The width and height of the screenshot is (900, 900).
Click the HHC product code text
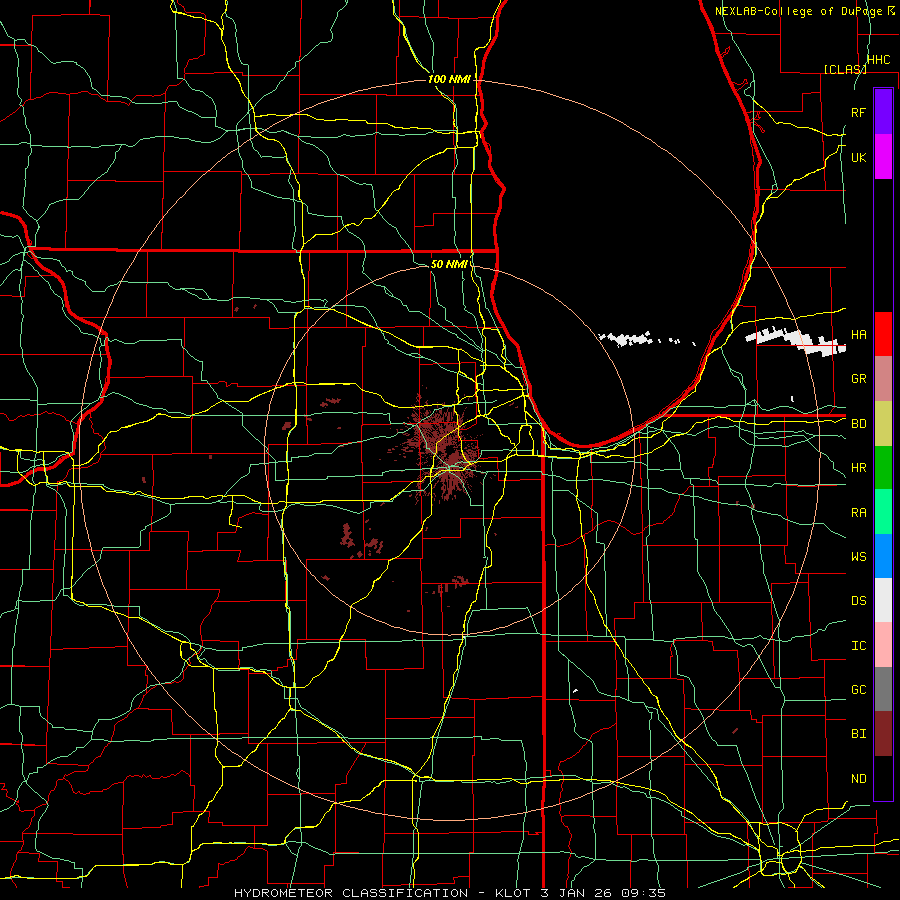click(878, 60)
